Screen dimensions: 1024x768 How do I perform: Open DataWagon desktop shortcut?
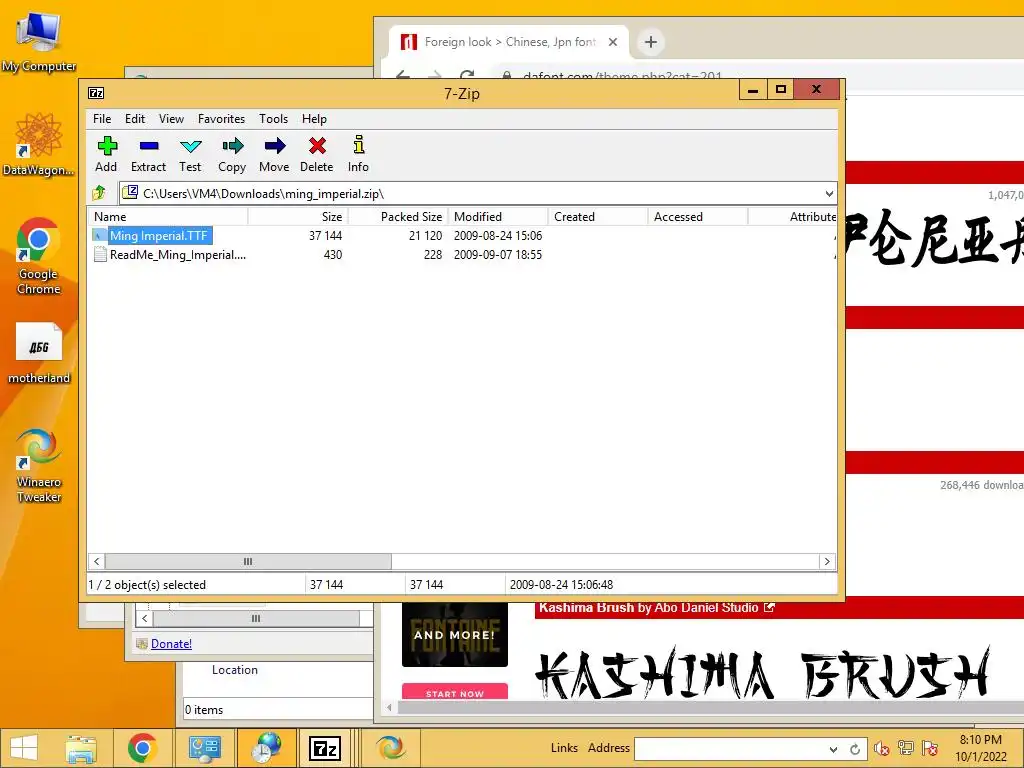39,144
